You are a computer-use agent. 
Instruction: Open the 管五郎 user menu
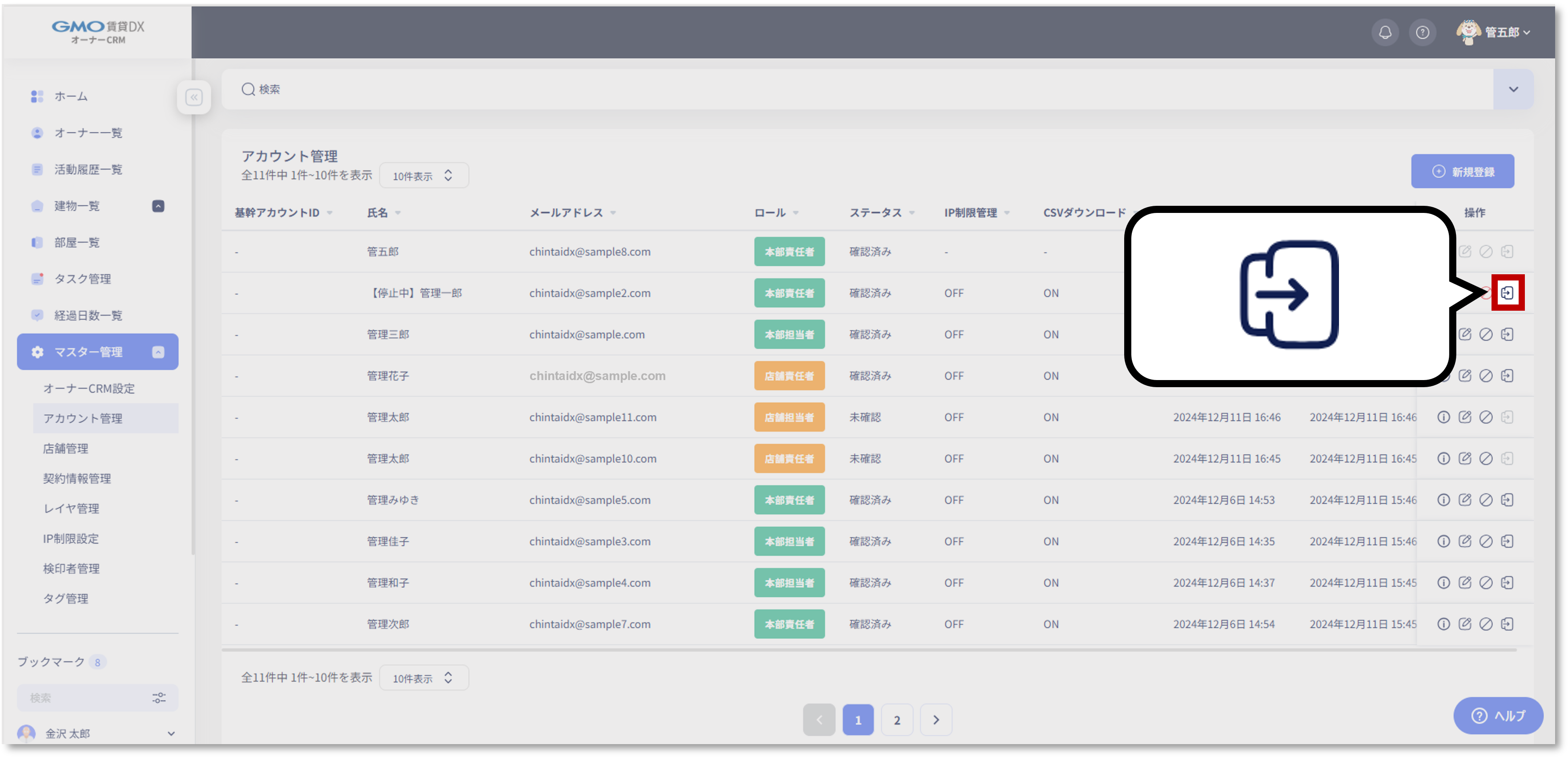pos(1492,32)
